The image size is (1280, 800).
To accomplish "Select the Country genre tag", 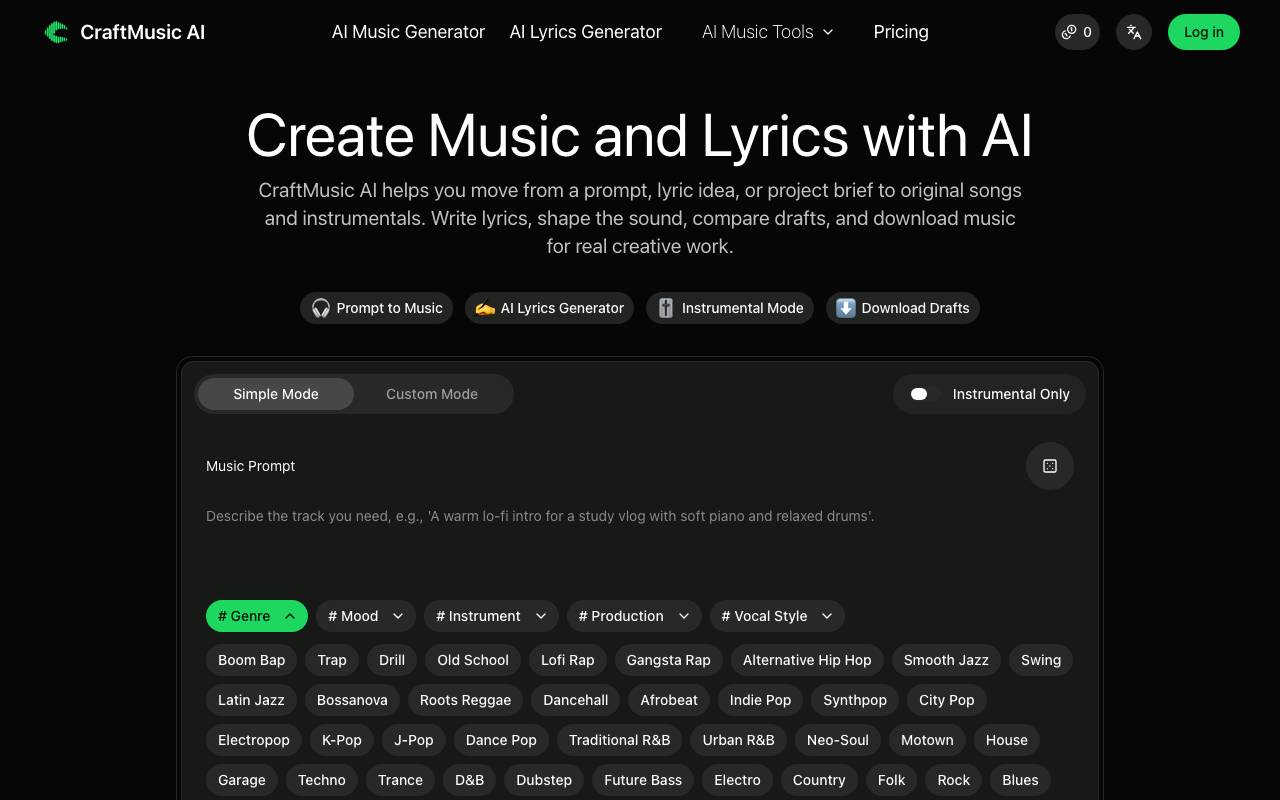I will (819, 780).
